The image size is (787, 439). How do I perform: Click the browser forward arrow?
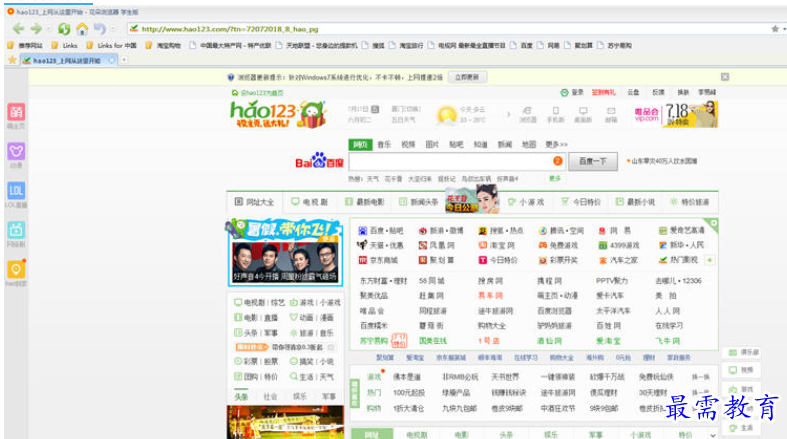[36, 29]
